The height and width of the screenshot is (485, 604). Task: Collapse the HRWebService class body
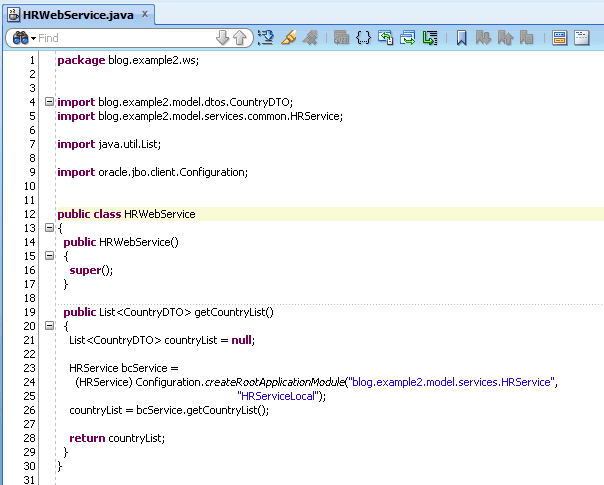coord(49,228)
